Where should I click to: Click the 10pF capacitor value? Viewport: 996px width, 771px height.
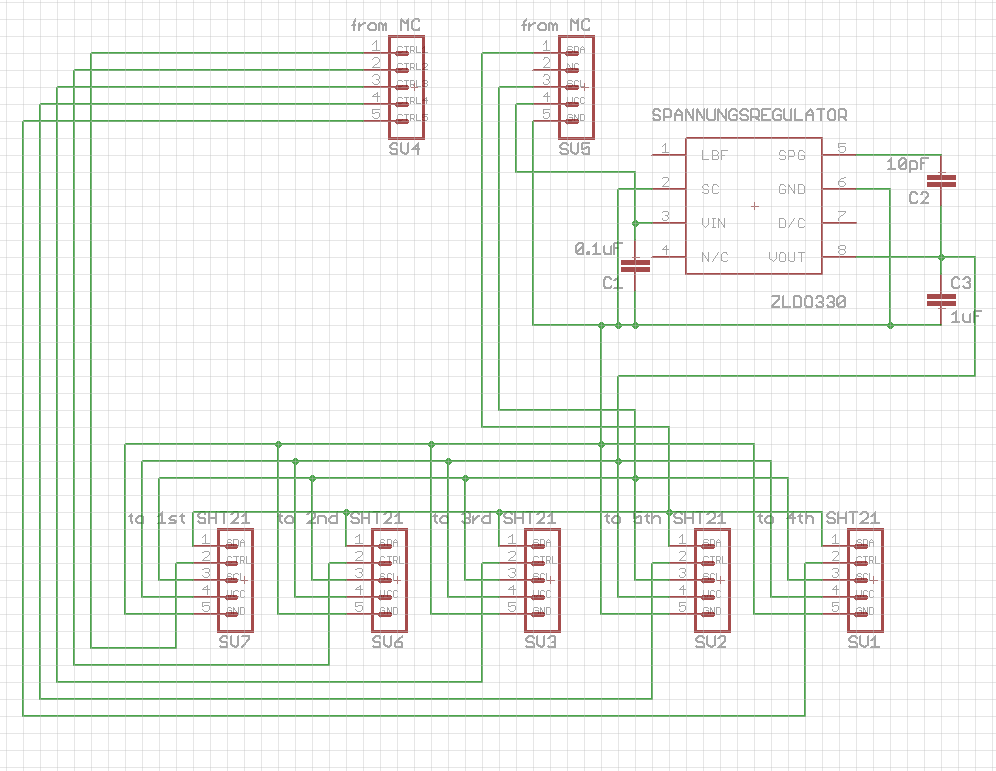coord(907,164)
